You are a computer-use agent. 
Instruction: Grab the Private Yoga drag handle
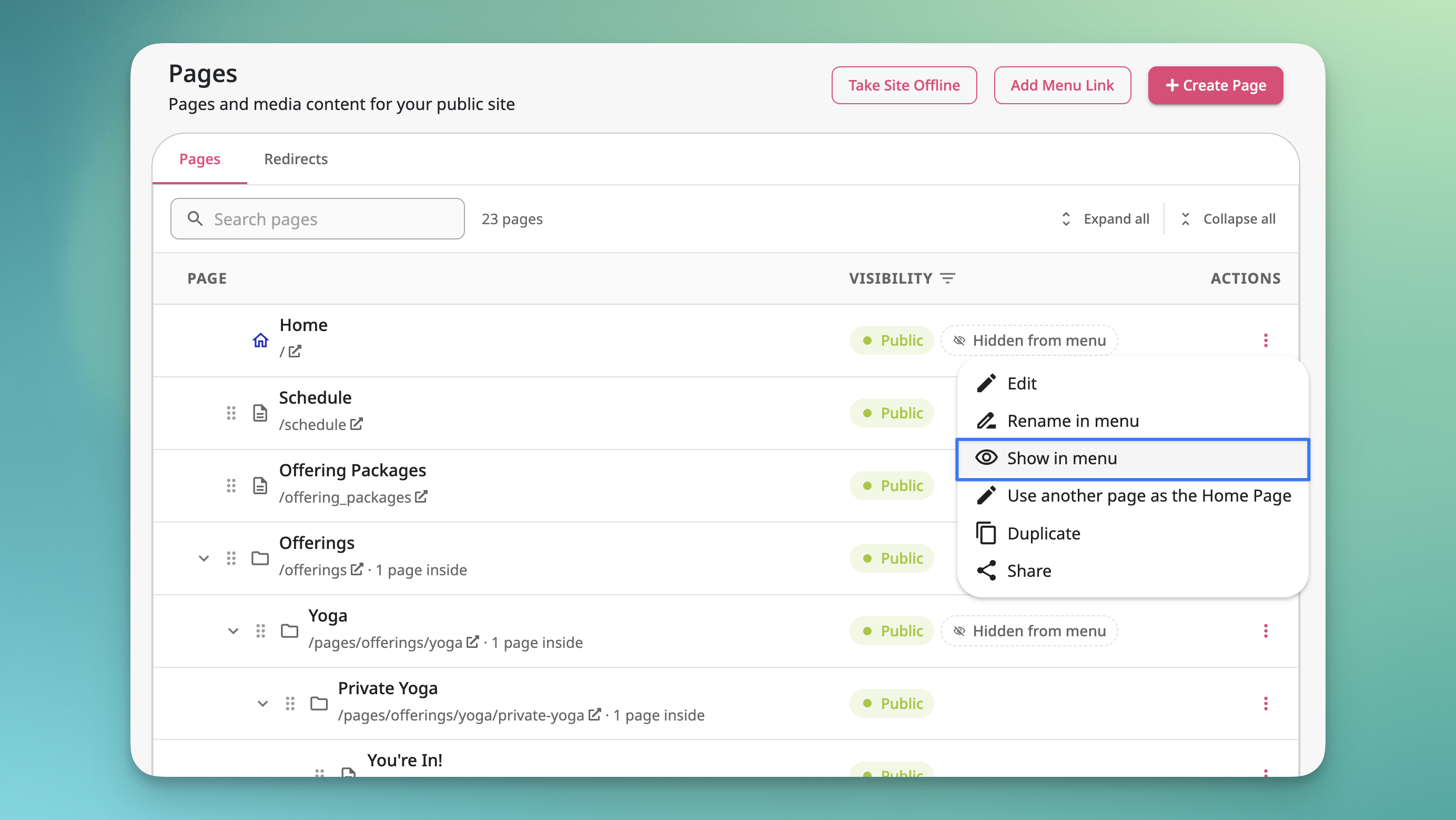290,703
